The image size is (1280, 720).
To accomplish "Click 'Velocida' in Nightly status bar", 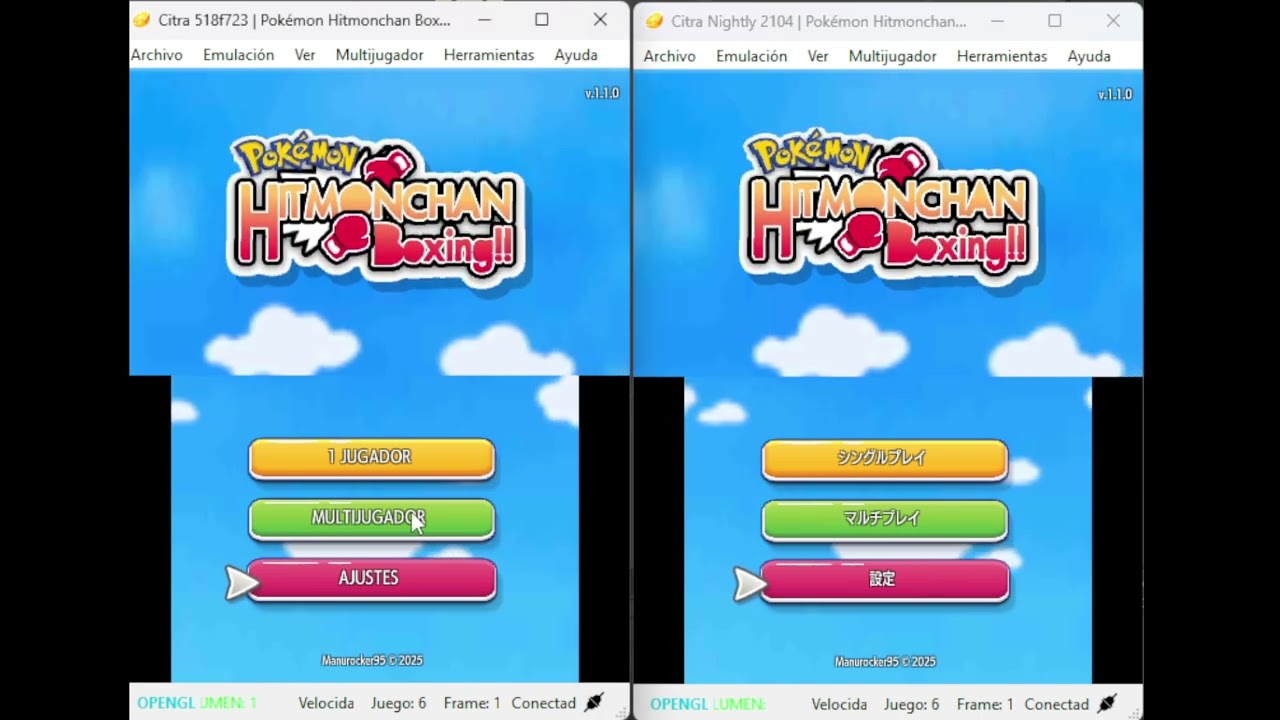I will tap(839, 704).
